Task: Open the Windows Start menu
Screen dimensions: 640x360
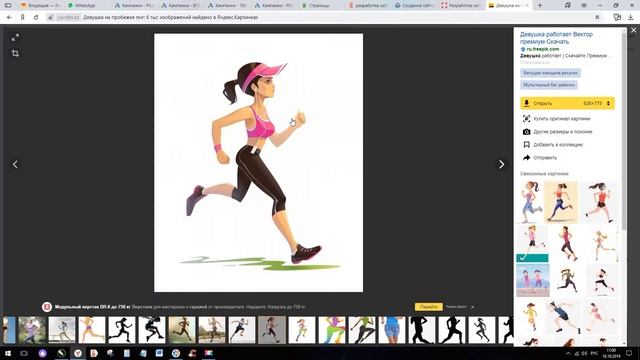Action: (x=7, y=353)
